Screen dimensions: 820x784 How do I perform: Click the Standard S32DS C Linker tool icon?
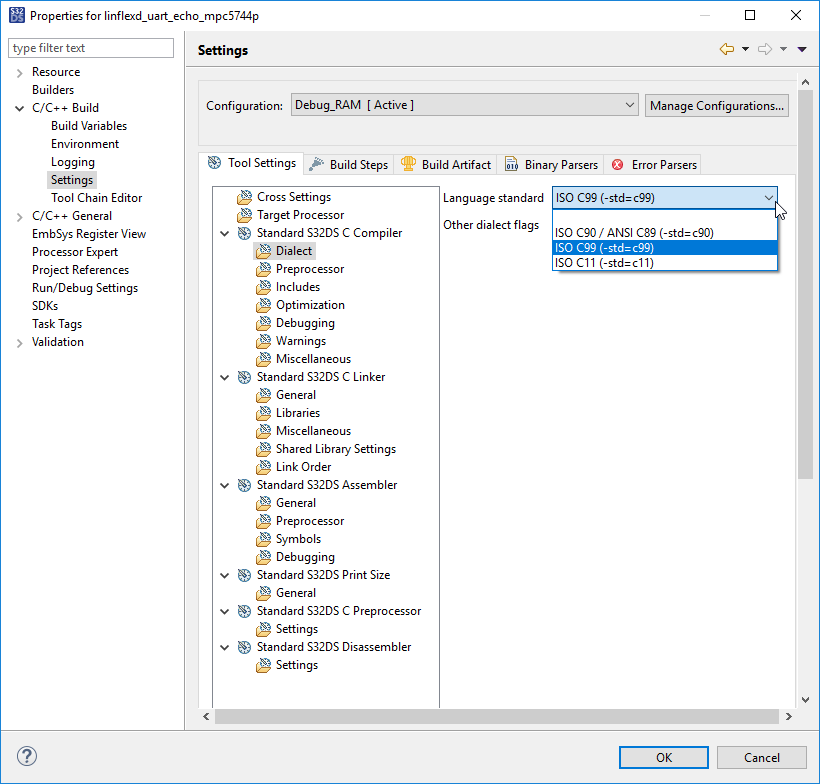tap(244, 377)
